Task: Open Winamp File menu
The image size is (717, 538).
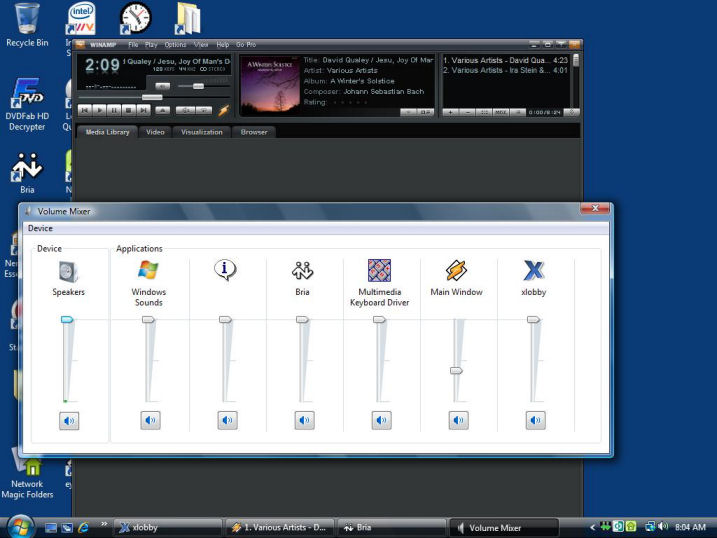Action: [x=133, y=44]
